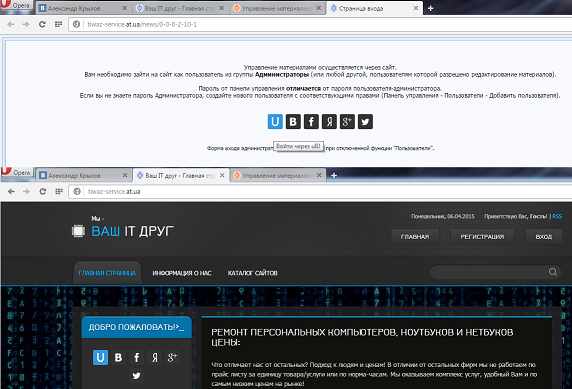
Task: Click uID login icon in upper window
Action: [x=275, y=122]
